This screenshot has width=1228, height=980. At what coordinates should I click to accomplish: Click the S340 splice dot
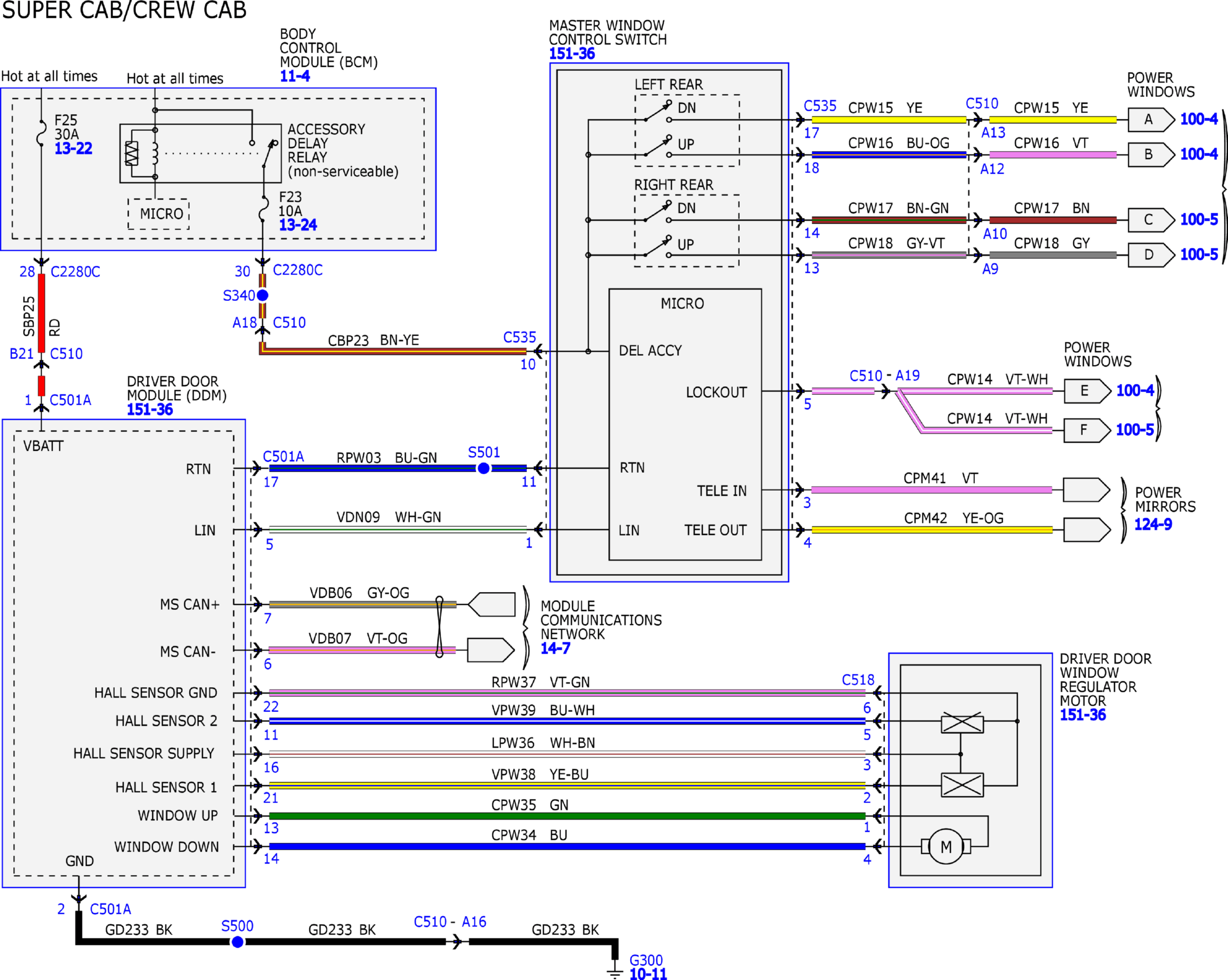click(x=262, y=295)
